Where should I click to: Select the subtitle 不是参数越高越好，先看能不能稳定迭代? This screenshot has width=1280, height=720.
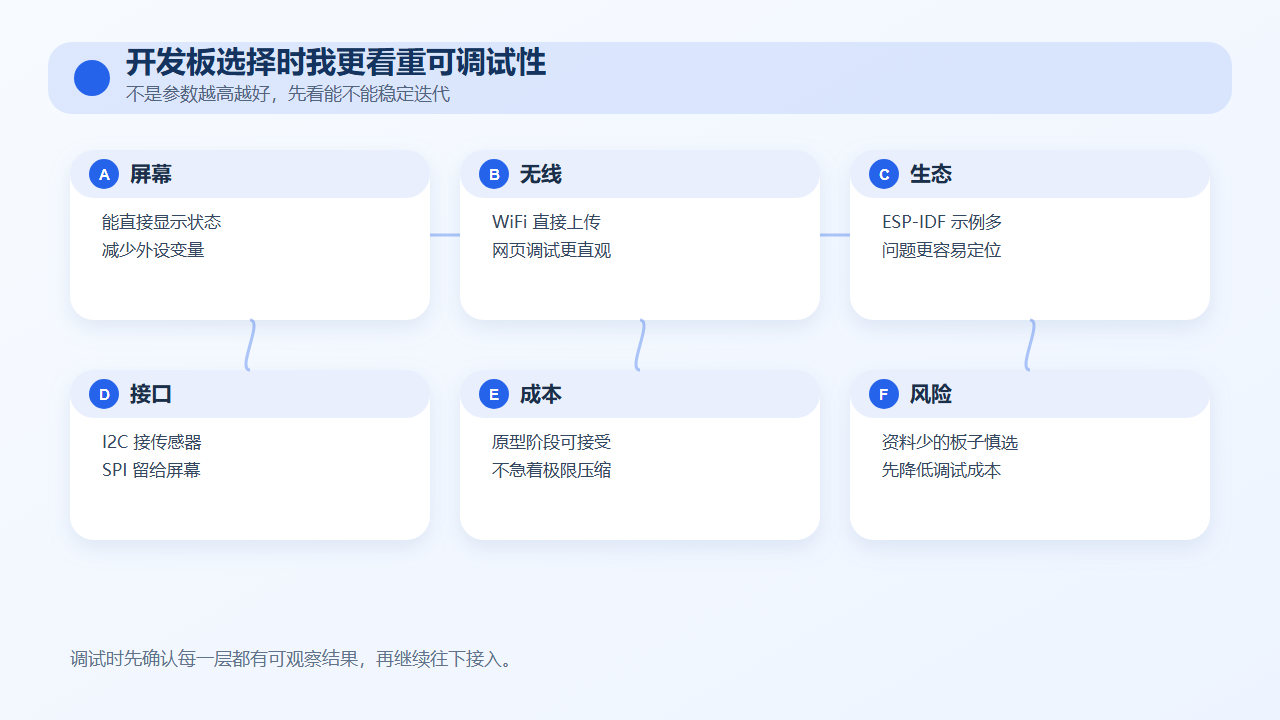pos(288,94)
